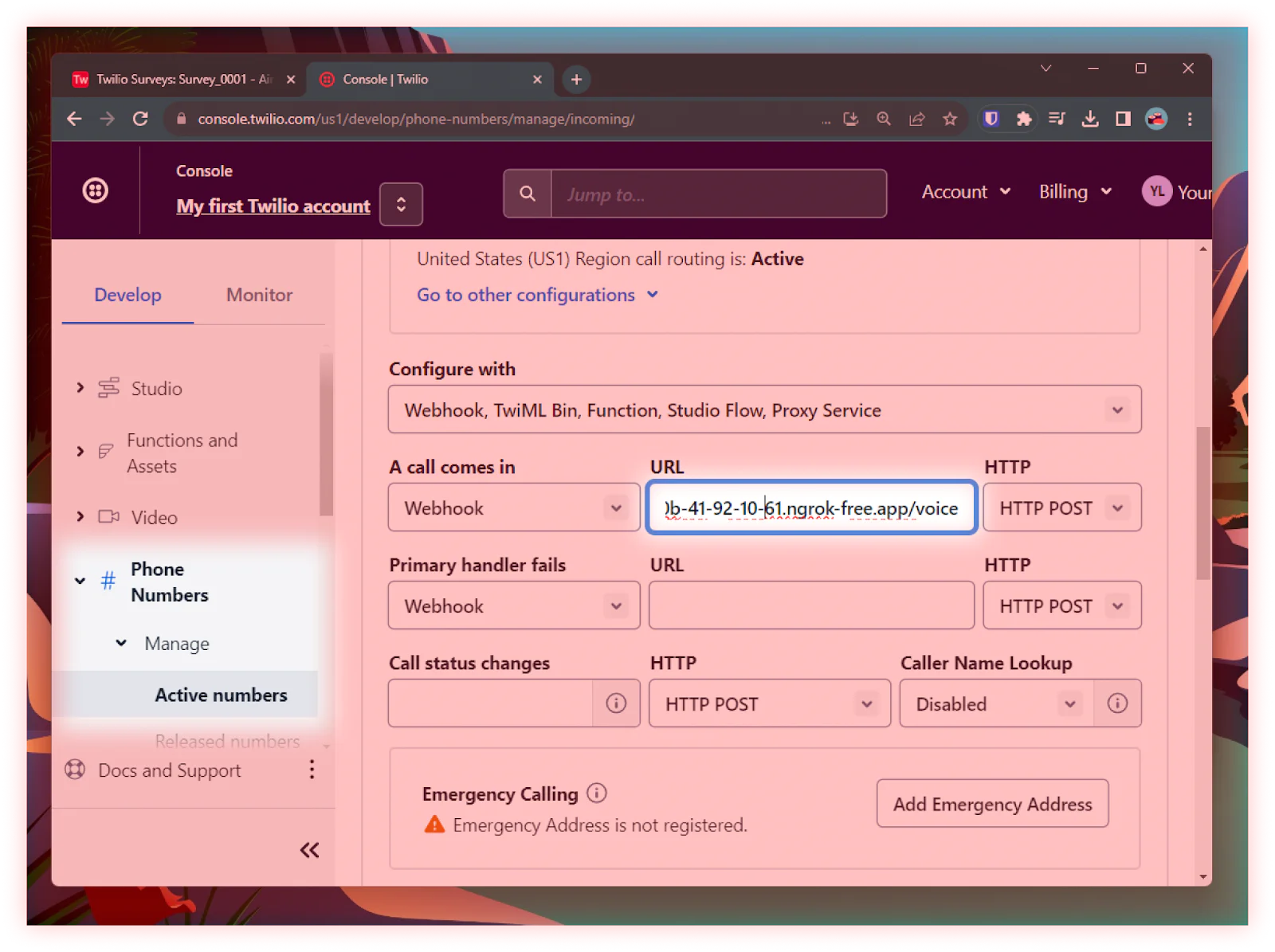Open the browser downloads icon
The height and width of the screenshot is (952, 1275).
[1090, 119]
